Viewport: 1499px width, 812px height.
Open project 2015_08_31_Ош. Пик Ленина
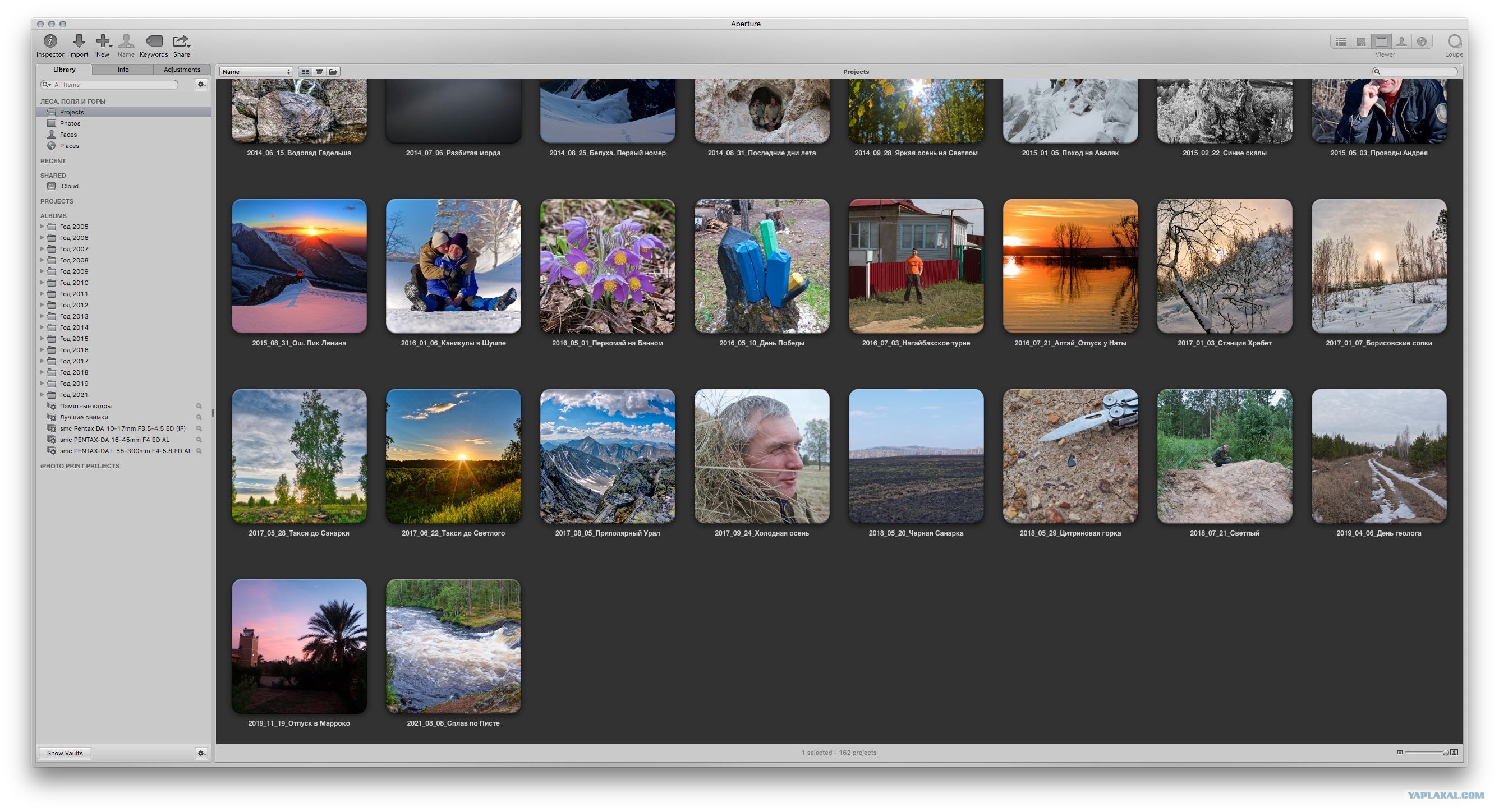299,266
